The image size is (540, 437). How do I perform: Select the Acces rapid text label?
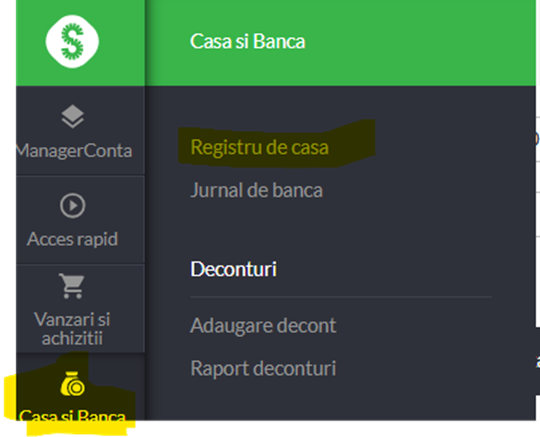pos(72,239)
